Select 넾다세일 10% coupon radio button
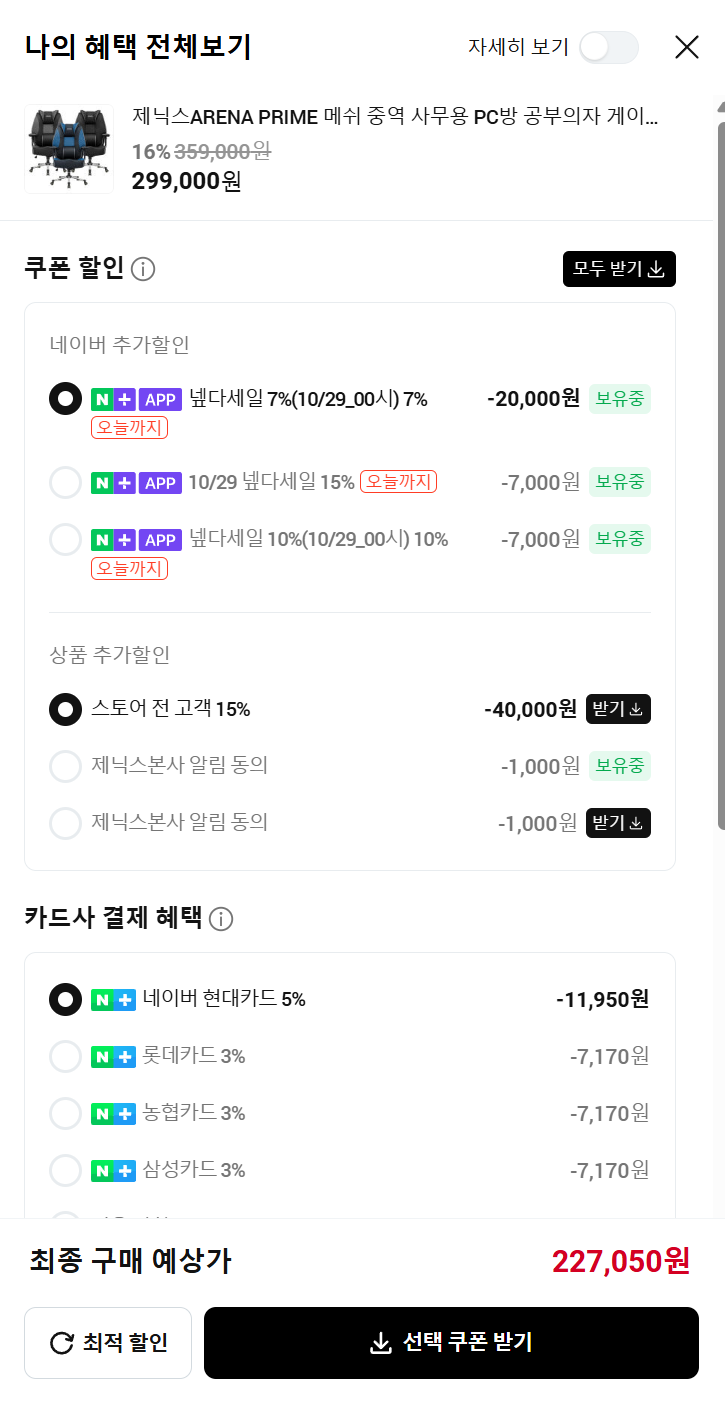This screenshot has width=725, height=1402. tap(65, 539)
